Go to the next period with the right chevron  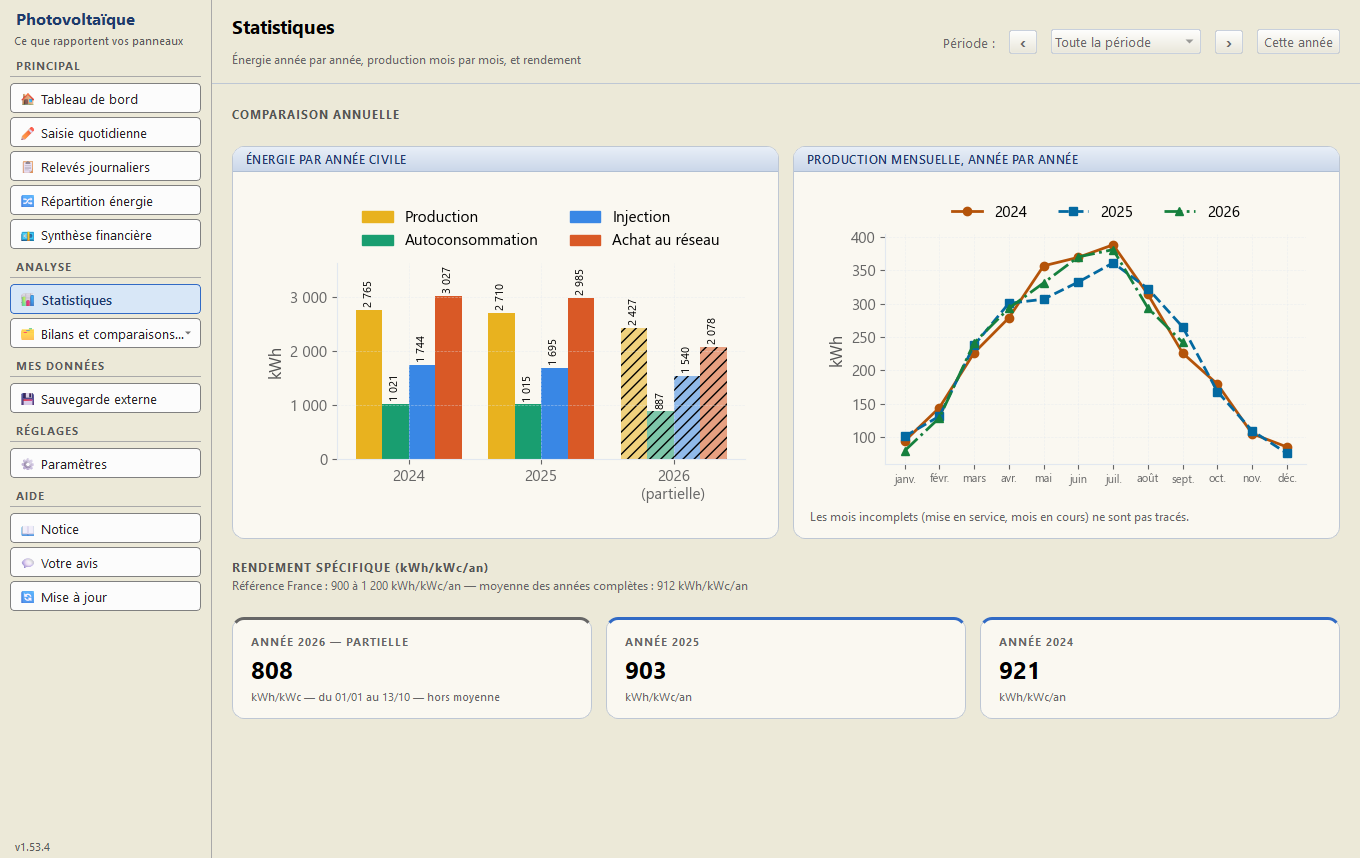point(1229,42)
